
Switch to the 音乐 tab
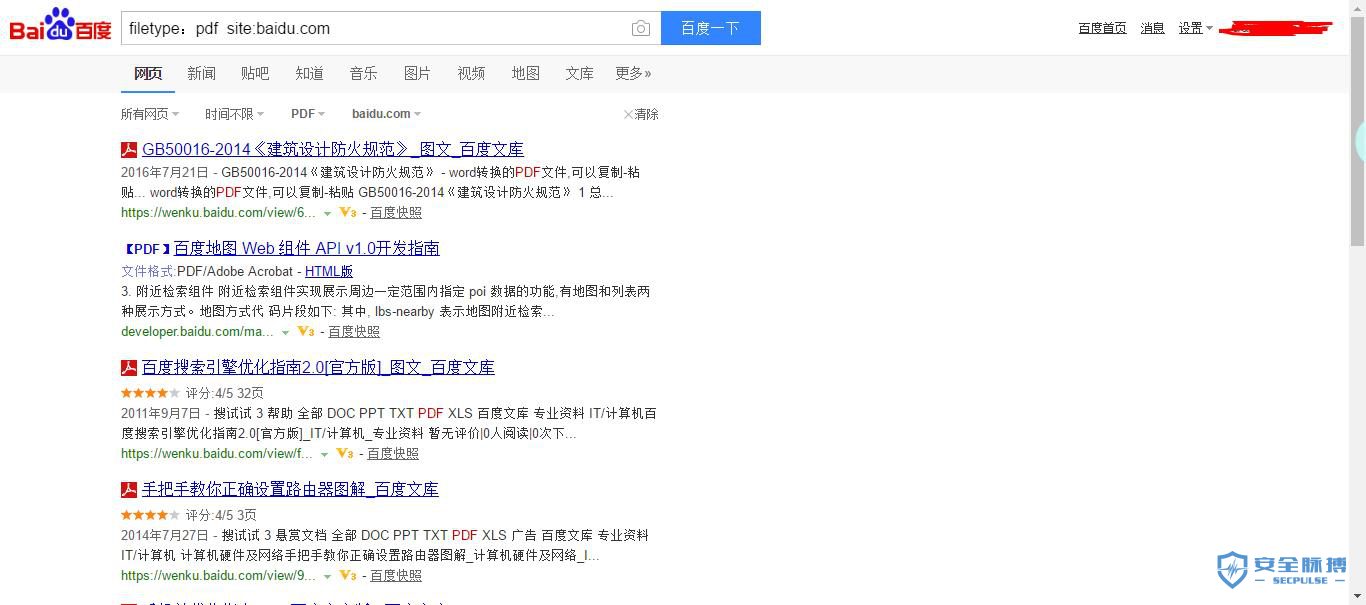[x=363, y=73]
